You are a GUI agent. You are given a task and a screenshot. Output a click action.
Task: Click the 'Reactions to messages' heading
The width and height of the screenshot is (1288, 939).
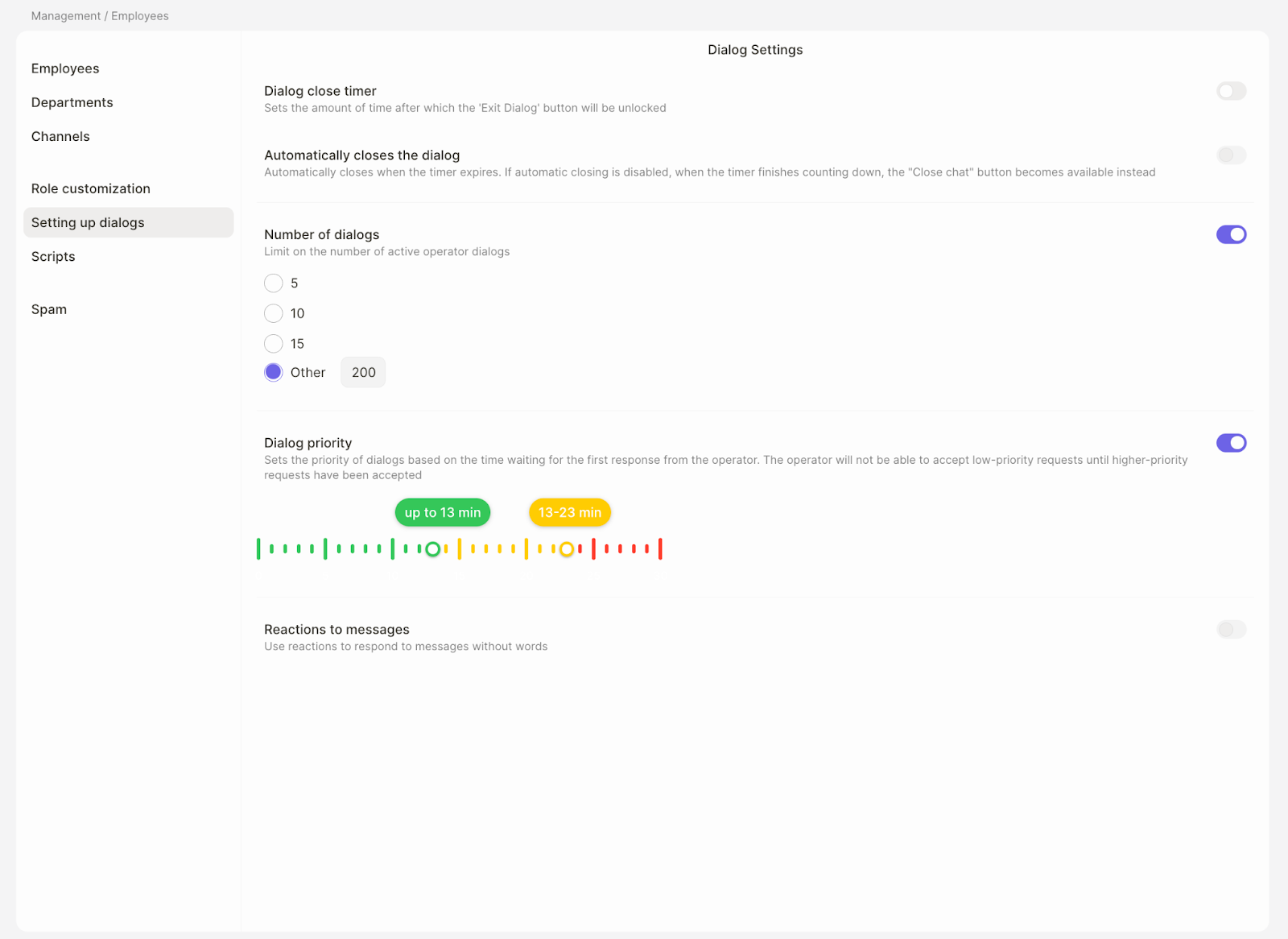[337, 630]
